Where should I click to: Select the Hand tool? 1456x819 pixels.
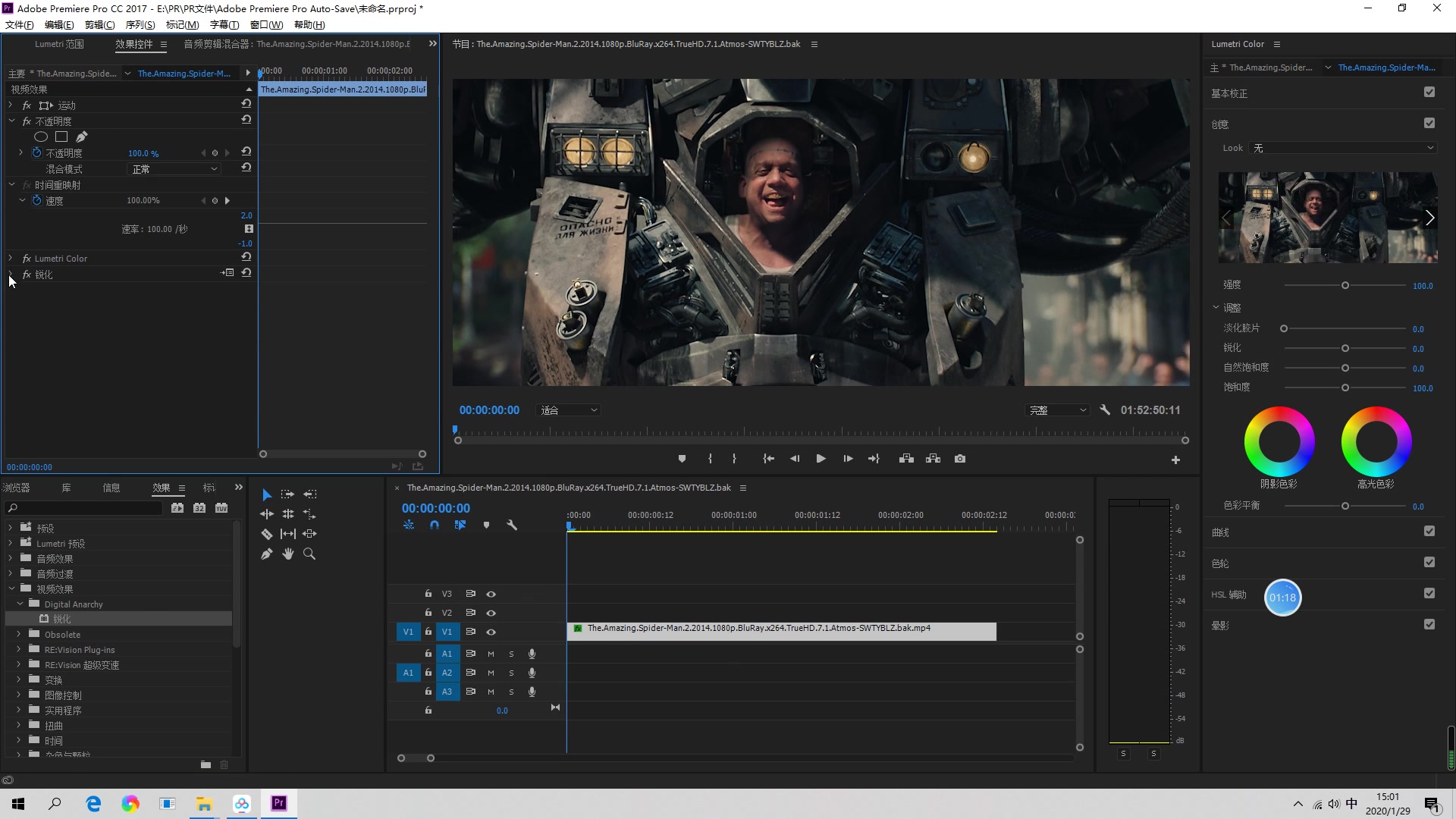coord(288,554)
